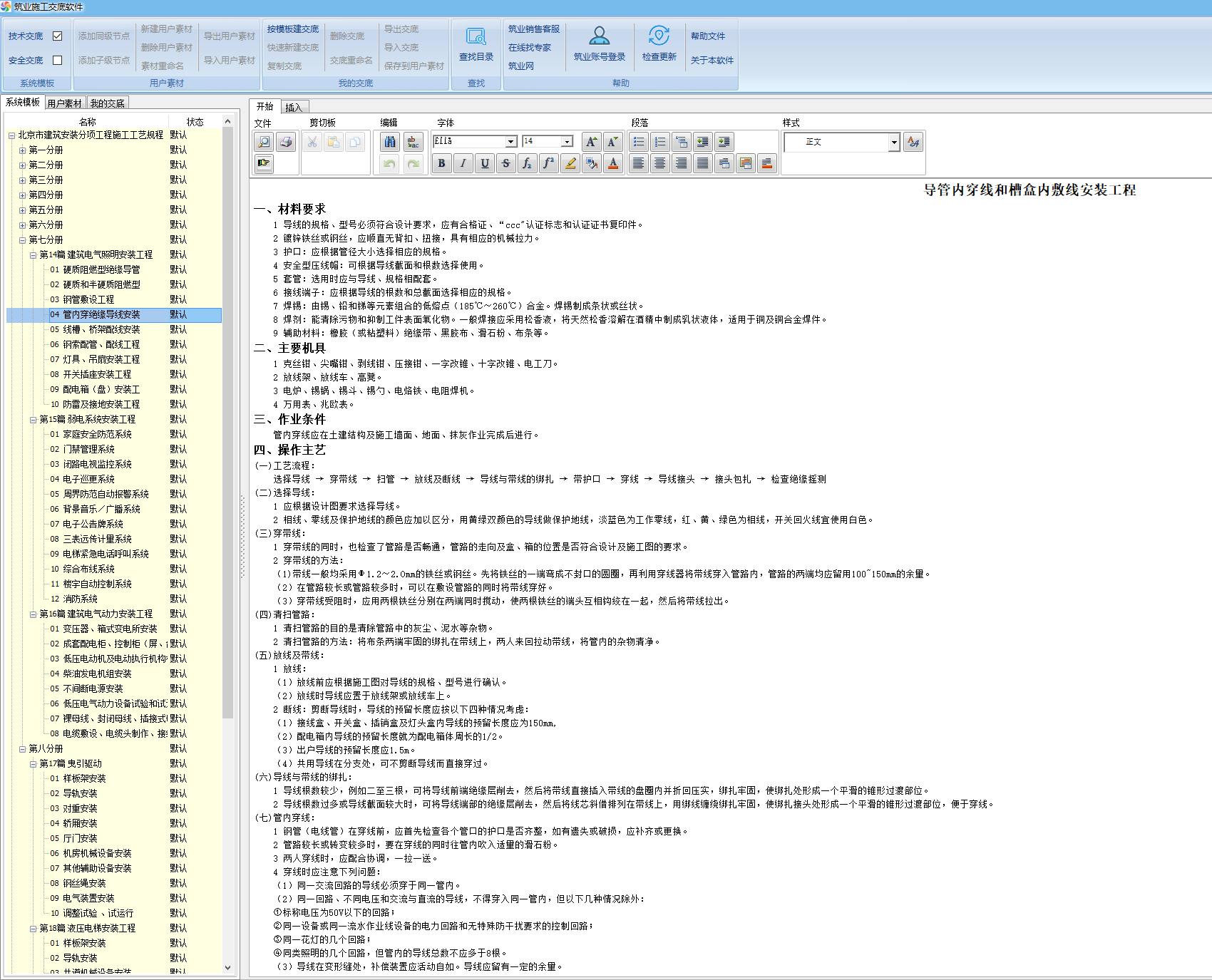Click 检查更新 to check updates

tap(659, 45)
